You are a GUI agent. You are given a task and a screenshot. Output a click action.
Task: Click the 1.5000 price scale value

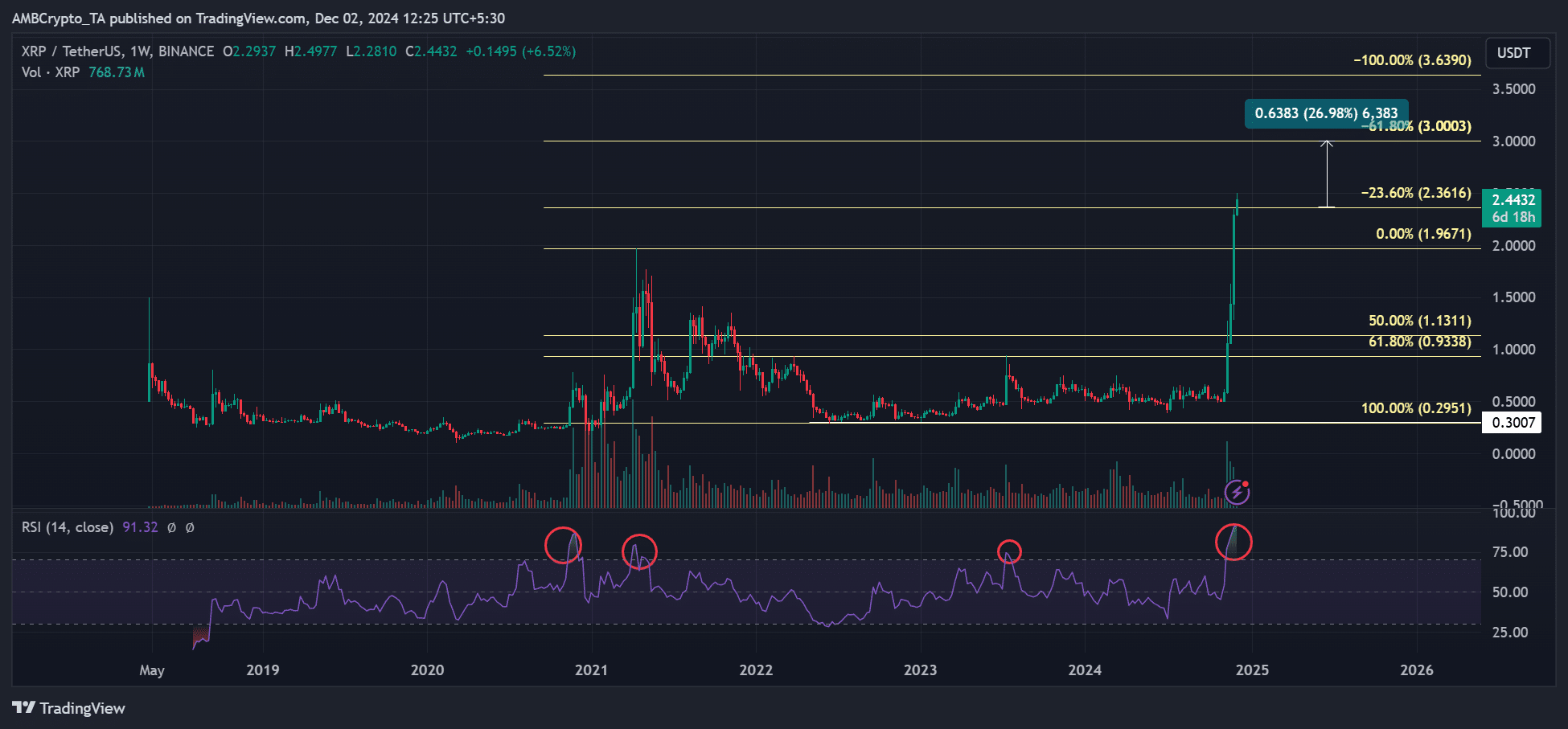coord(1513,297)
